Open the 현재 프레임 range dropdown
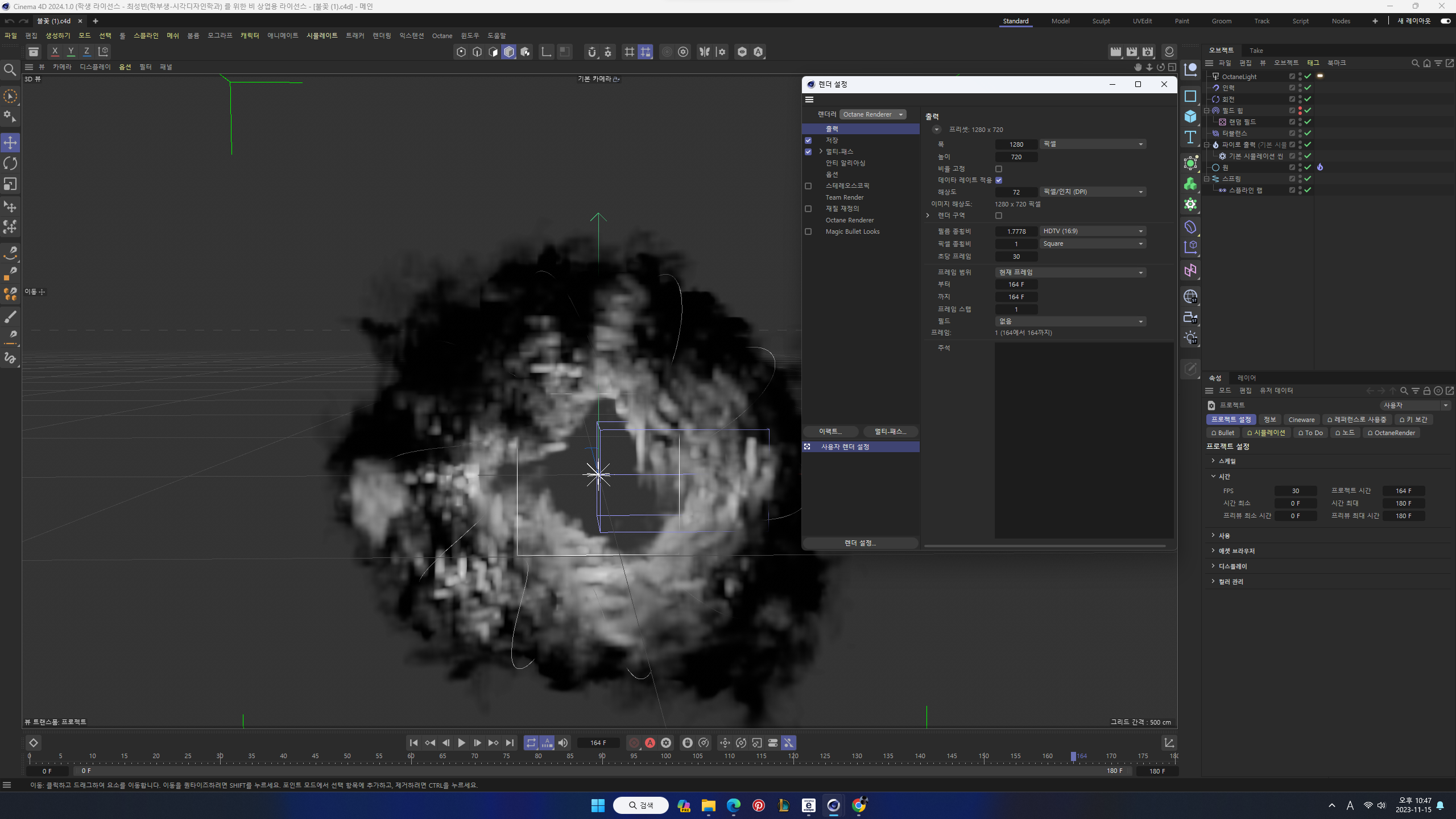Image resolution: width=1456 pixels, height=819 pixels. (x=1070, y=272)
